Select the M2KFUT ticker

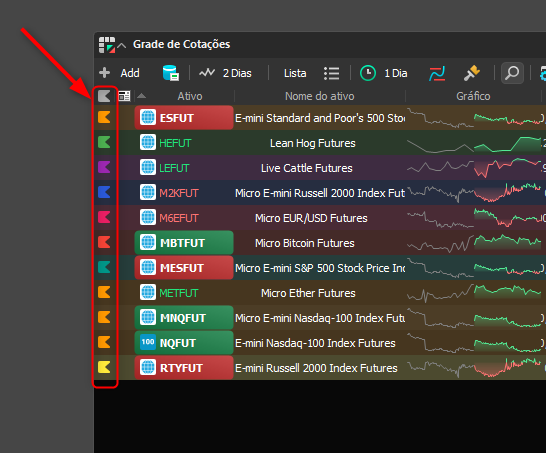tap(179, 193)
